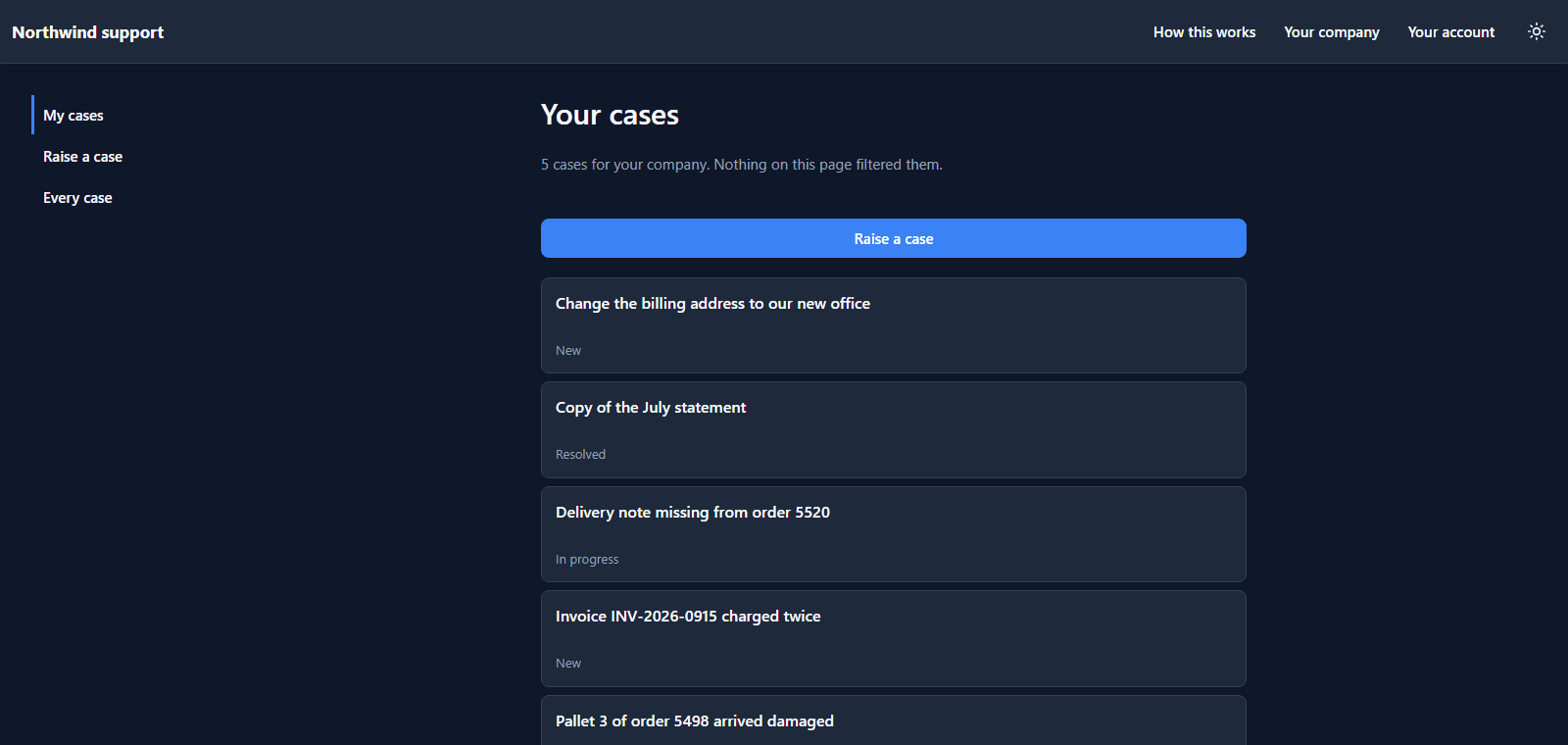This screenshot has width=1568, height=745.
Task: Select My cases in sidebar
Action: (73, 116)
